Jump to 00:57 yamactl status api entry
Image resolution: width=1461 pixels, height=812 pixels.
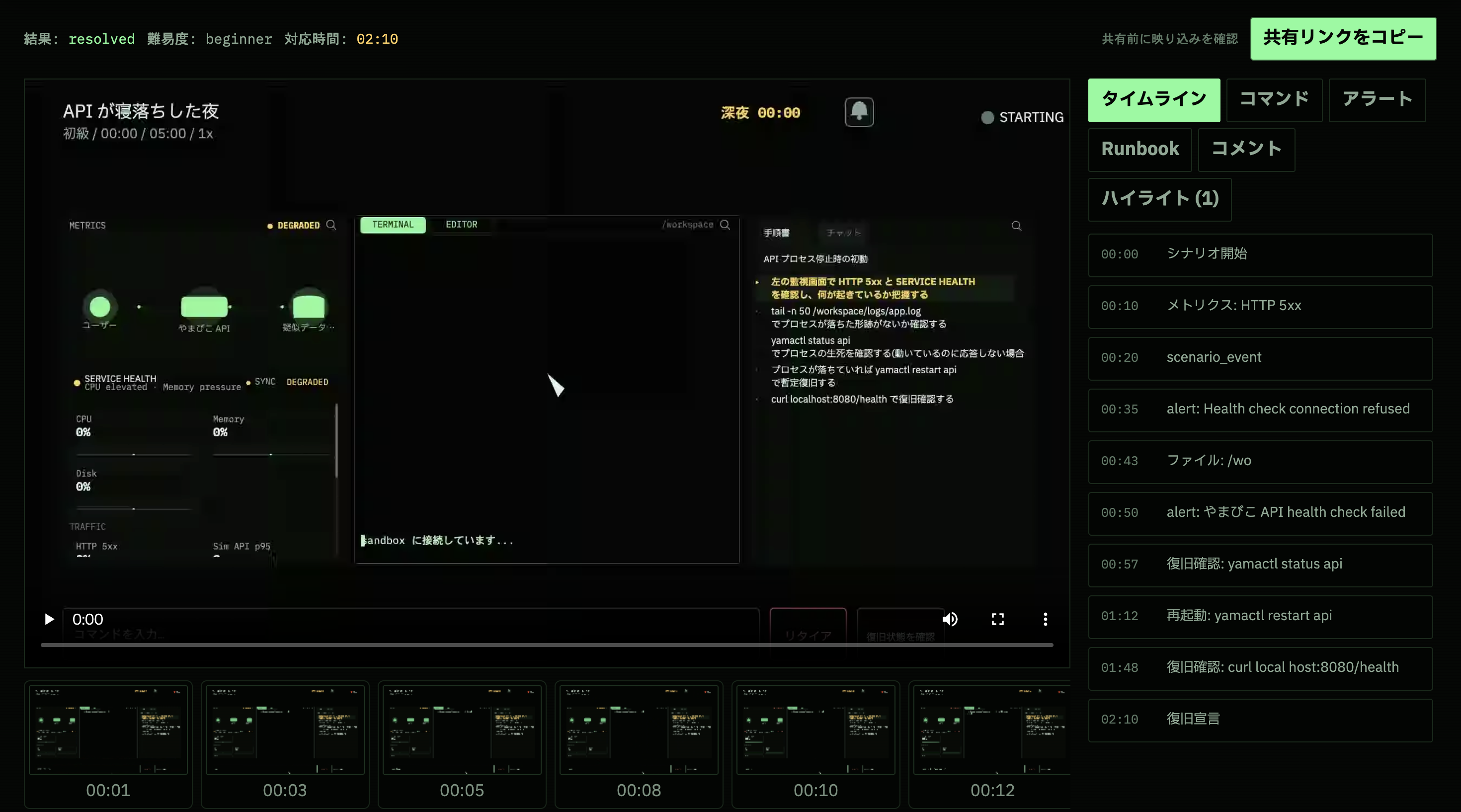pos(1260,565)
